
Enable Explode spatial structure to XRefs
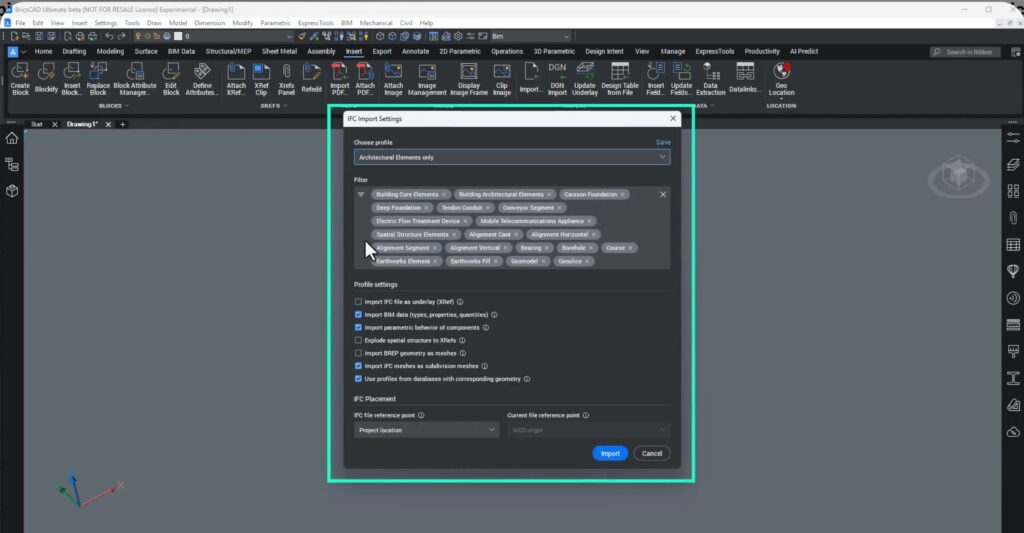point(358,340)
